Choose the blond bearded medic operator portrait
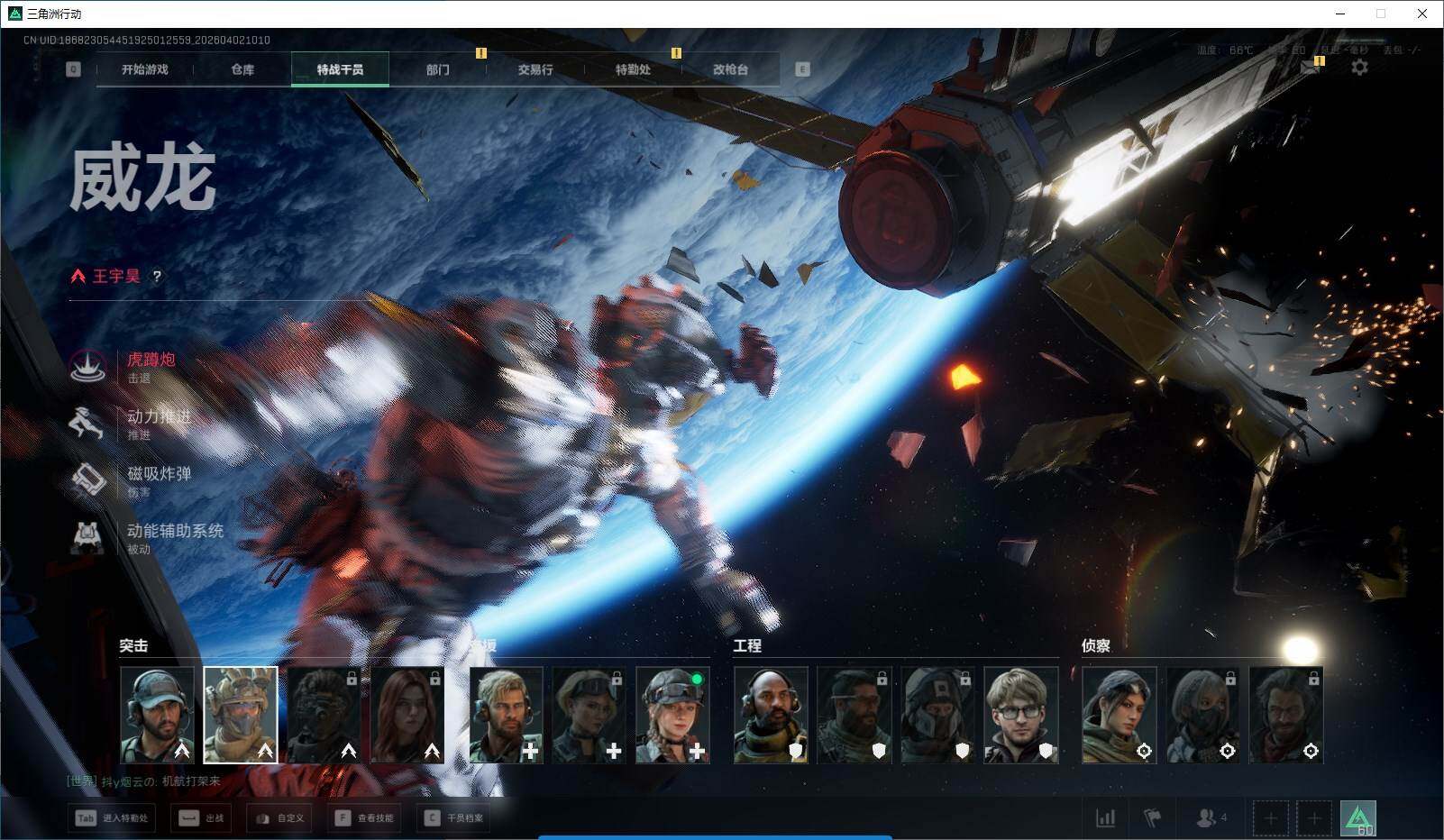This screenshot has height=840, width=1444. point(506,715)
